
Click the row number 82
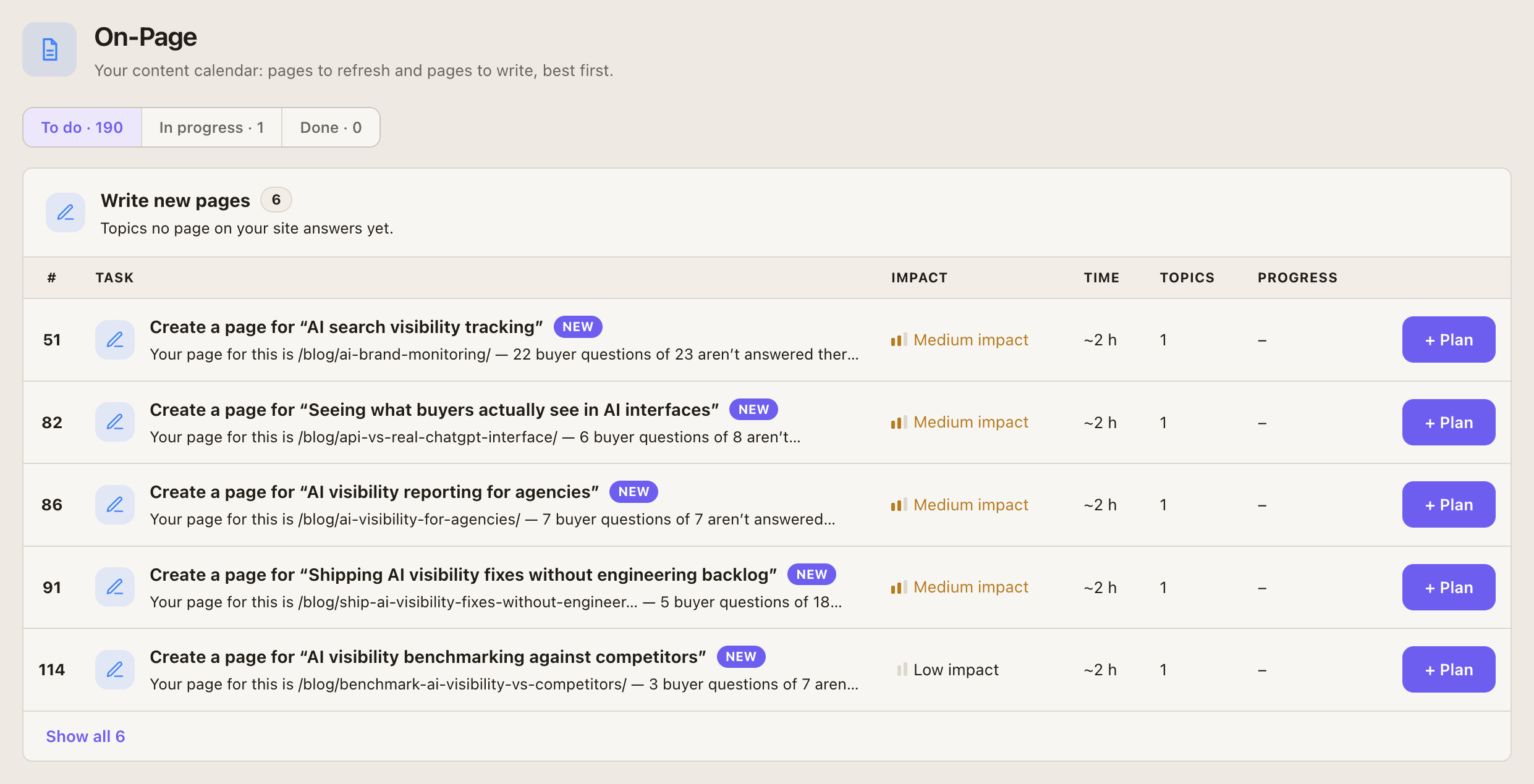(52, 423)
